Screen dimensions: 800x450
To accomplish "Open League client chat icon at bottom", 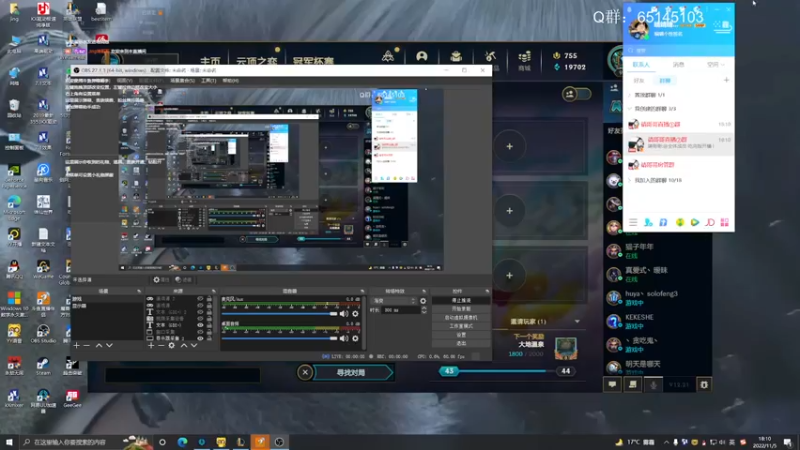I will pyautogui.click(x=612, y=385).
